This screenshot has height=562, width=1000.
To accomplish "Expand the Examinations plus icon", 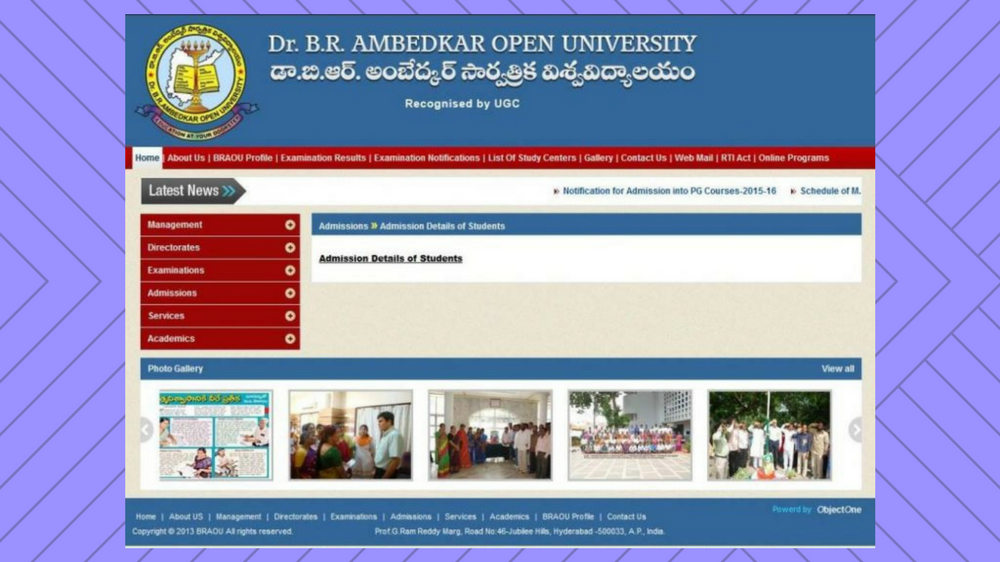I will 290,270.
